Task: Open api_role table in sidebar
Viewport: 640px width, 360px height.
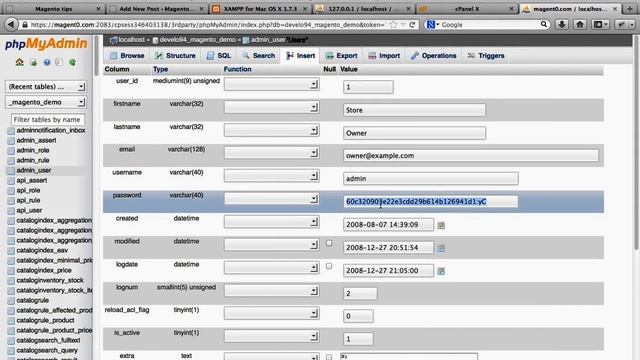Action: pyautogui.click(x=28, y=190)
